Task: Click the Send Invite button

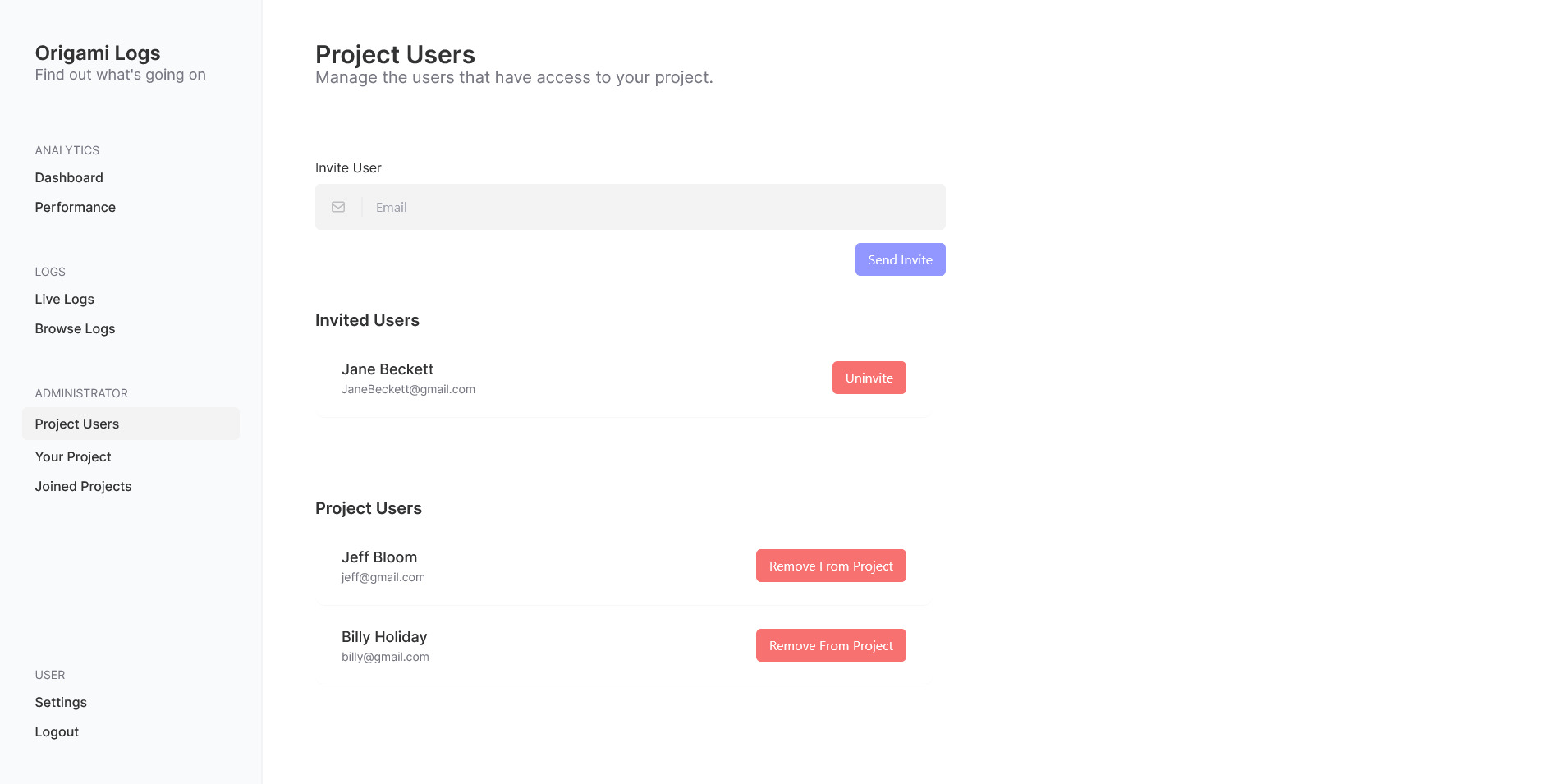Action: pos(901,259)
